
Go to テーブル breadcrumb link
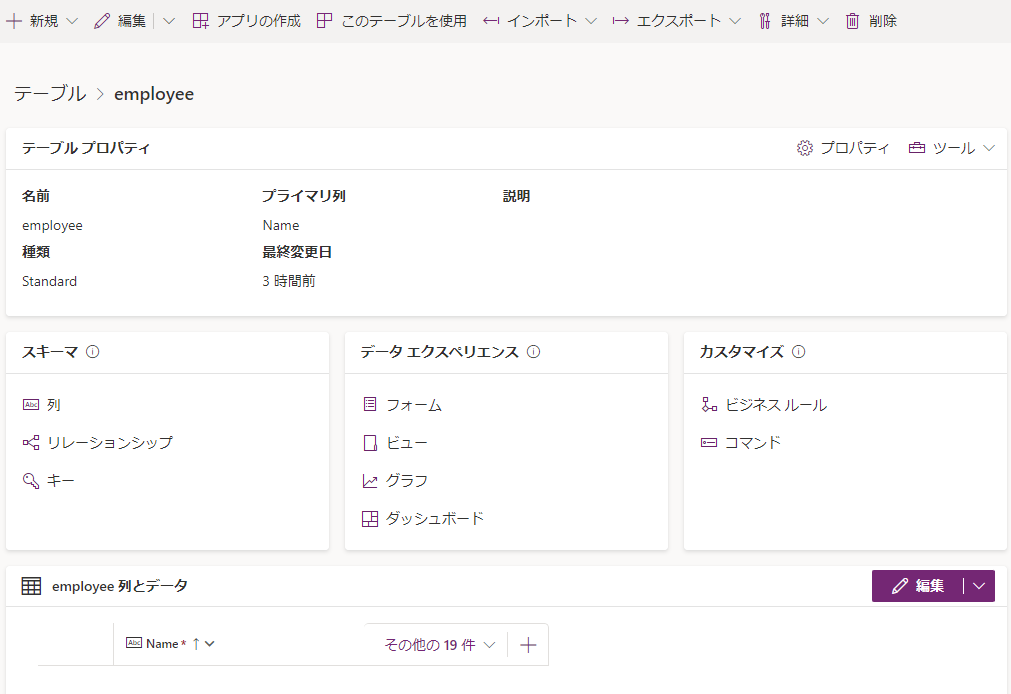click(x=50, y=94)
